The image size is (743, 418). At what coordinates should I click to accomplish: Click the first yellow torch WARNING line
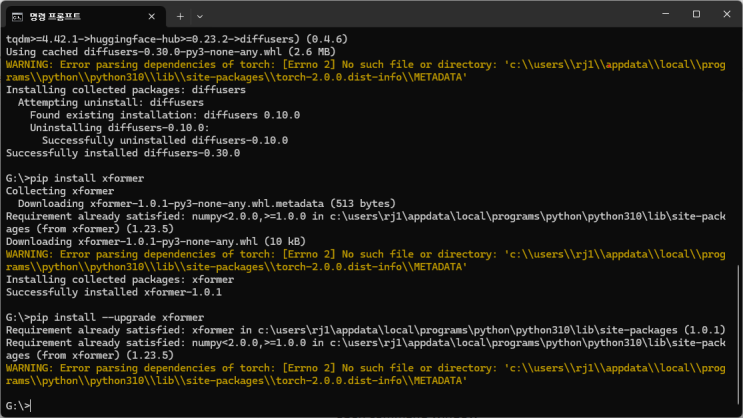365,71
